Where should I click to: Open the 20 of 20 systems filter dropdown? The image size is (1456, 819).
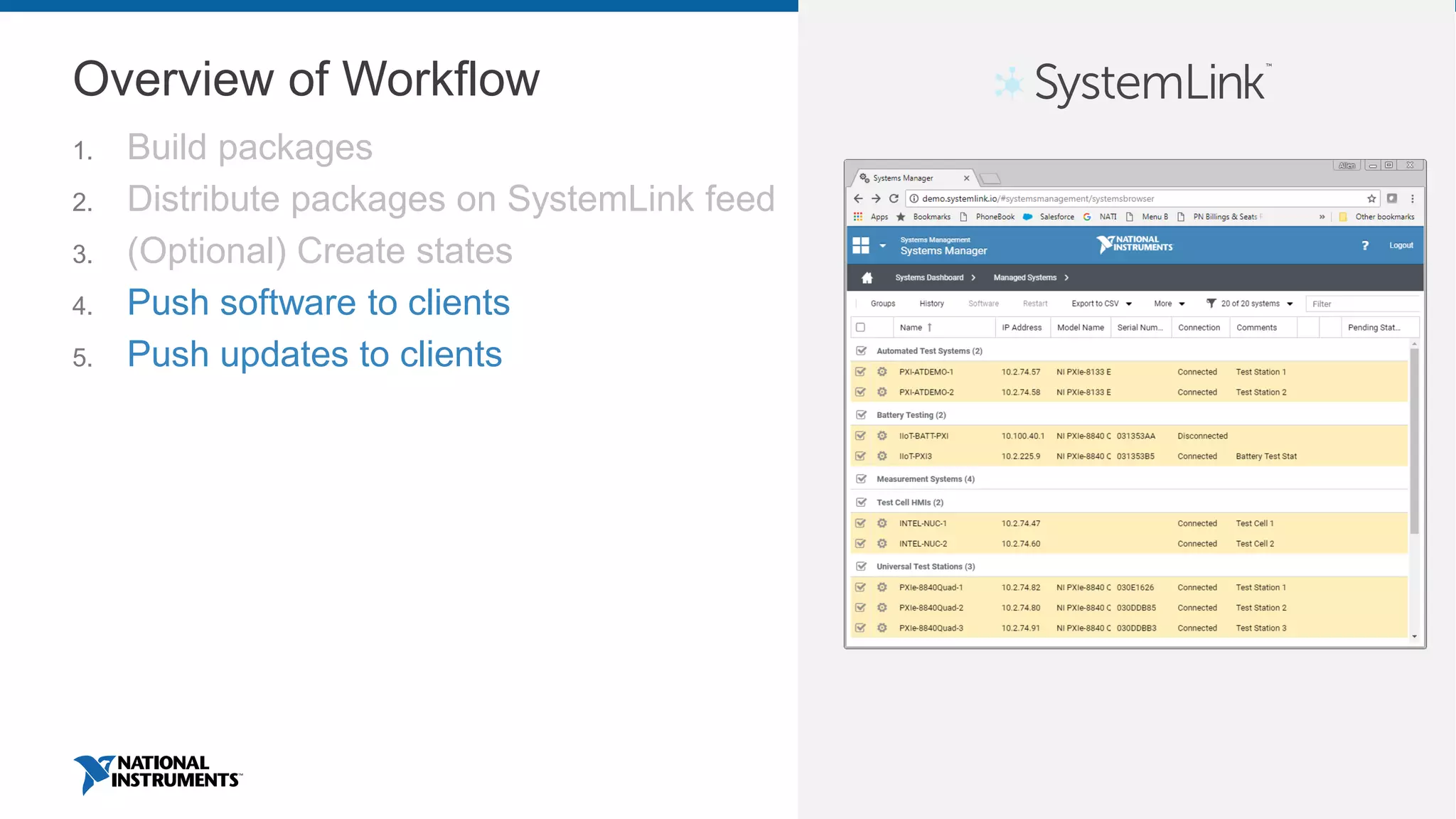1250,304
